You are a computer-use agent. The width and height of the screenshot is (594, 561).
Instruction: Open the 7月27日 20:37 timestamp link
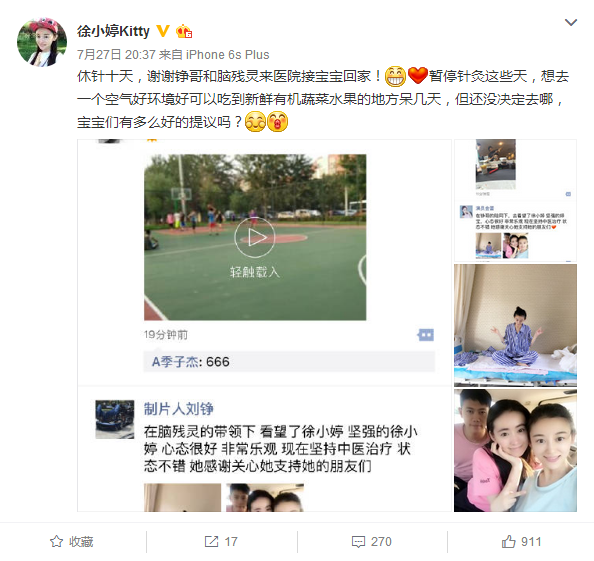click(116, 55)
